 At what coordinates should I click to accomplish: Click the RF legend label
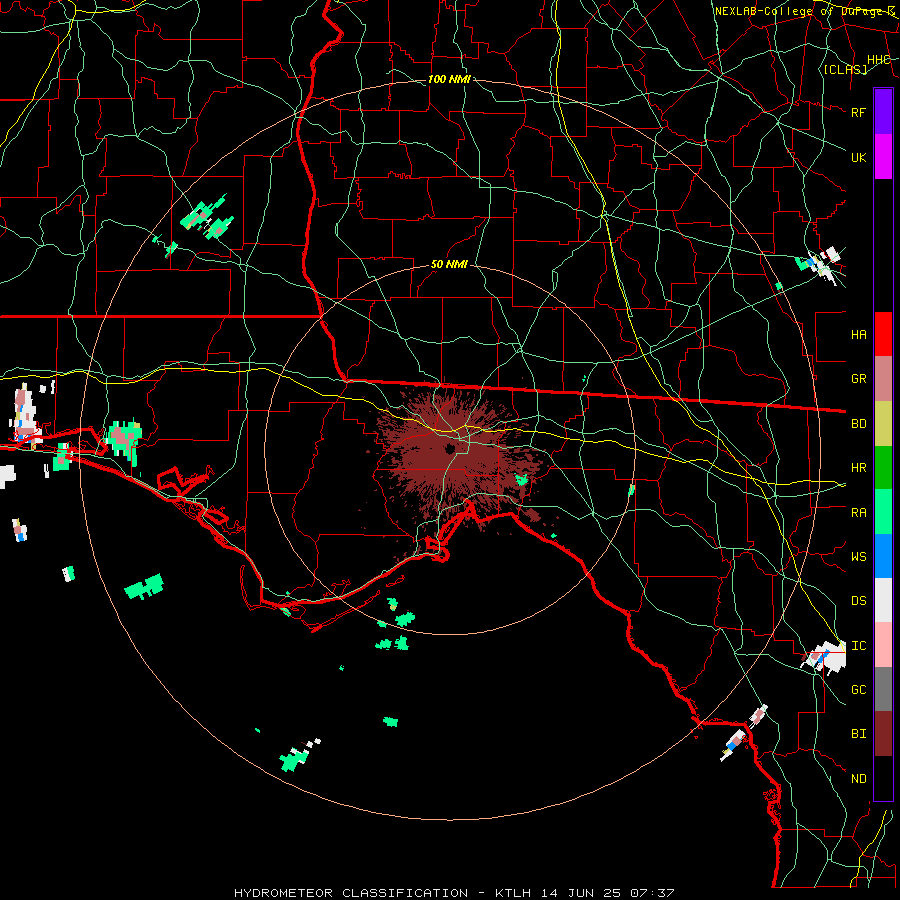pos(859,112)
